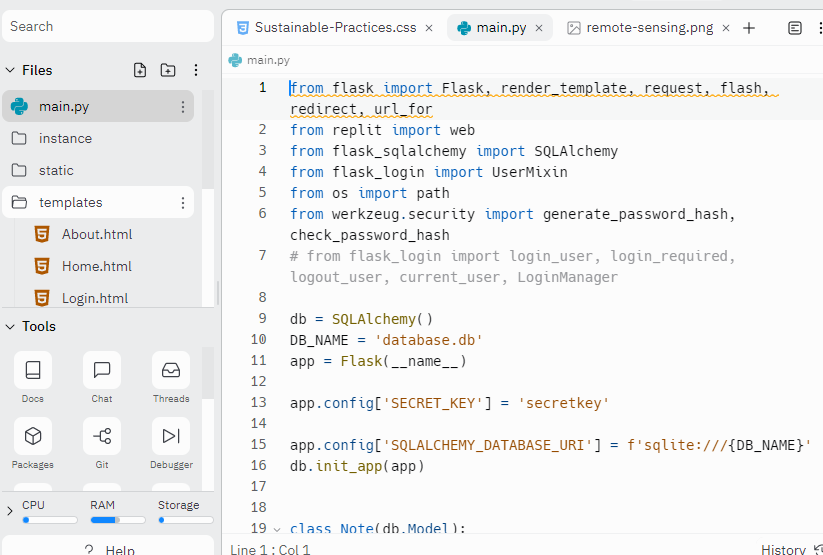Close the Sustainable-Practices.css tab
Image resolution: width=823 pixels, height=555 pixels.
click(429, 28)
